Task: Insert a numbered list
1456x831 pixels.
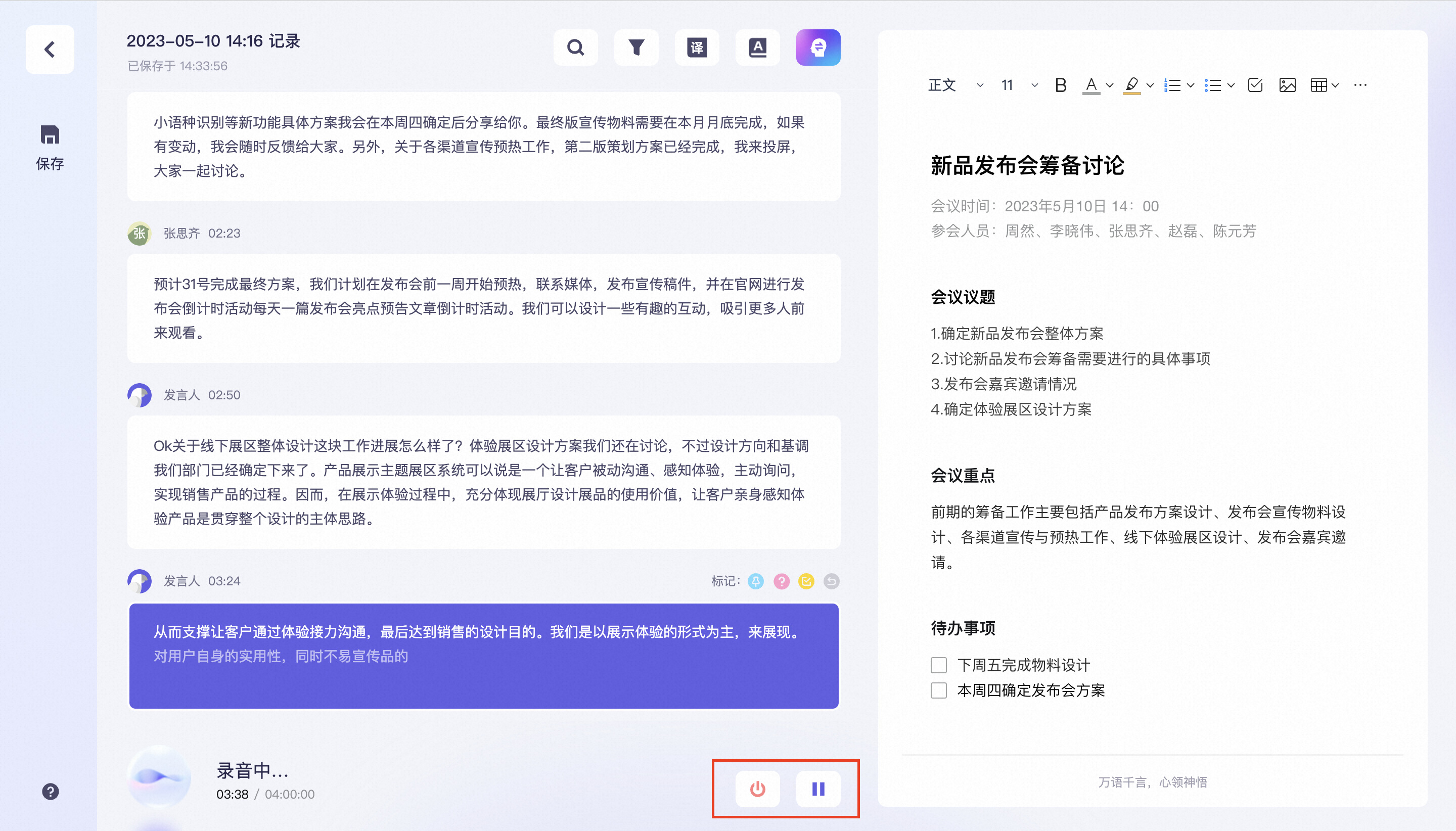Action: (x=1172, y=85)
